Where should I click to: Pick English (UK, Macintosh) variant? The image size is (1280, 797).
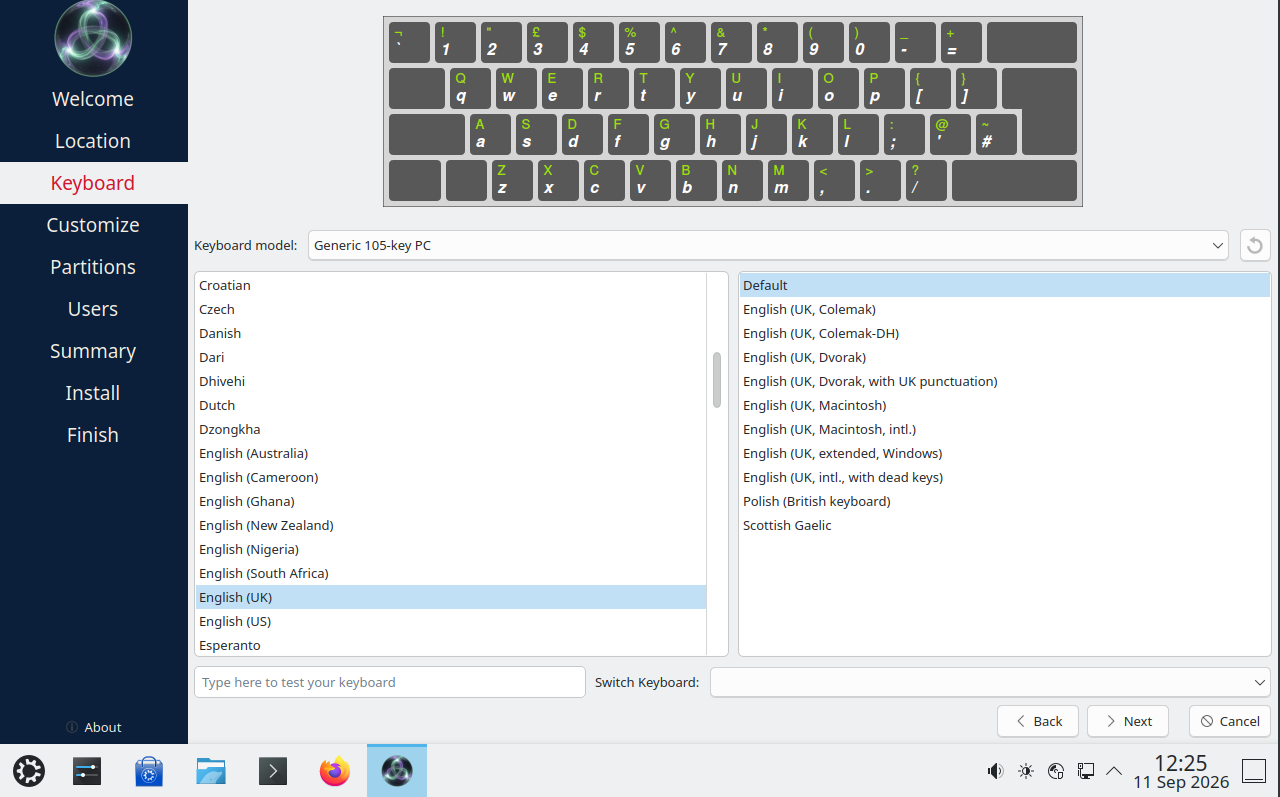tap(1004, 405)
